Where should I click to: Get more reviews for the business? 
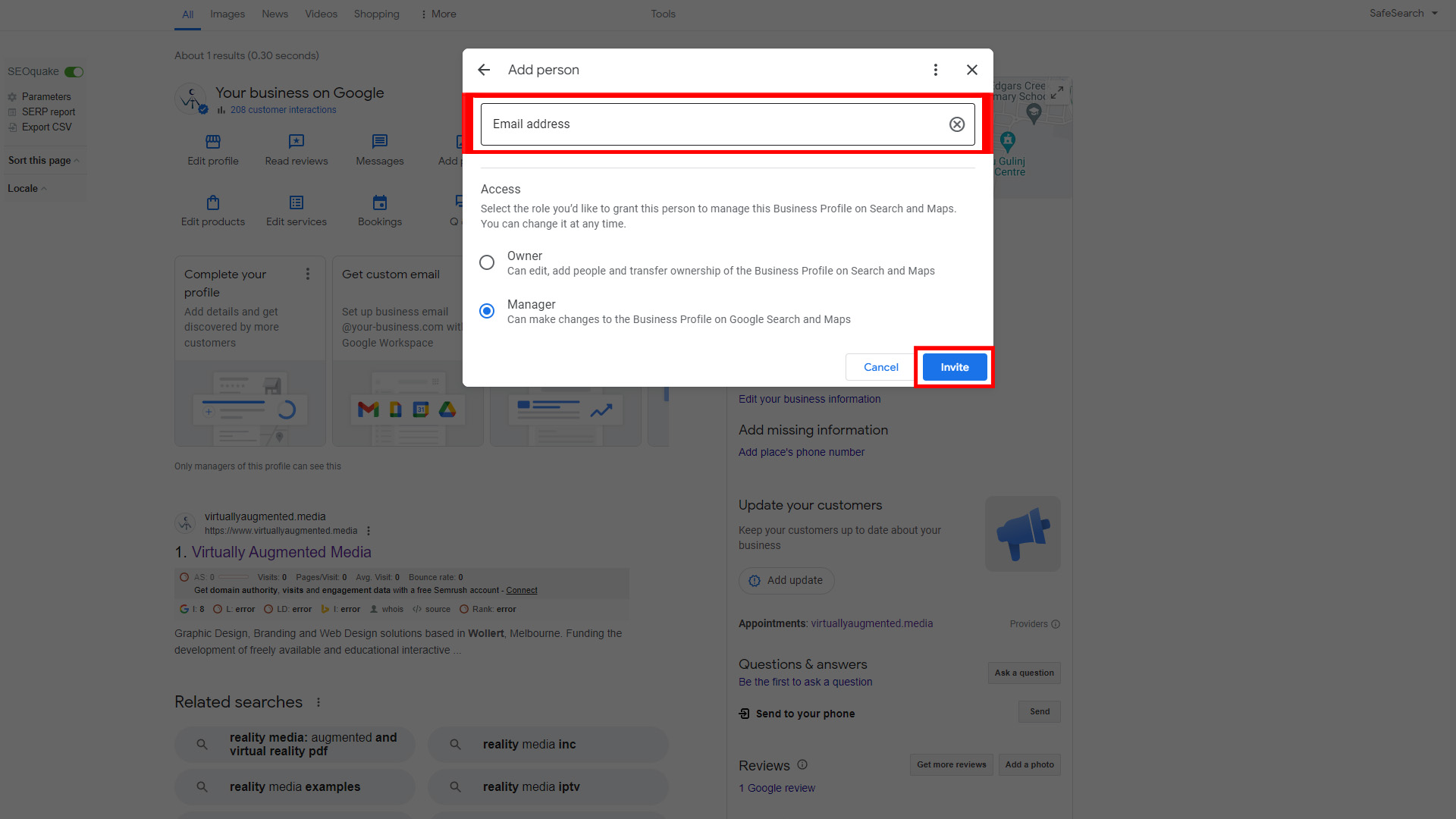click(951, 764)
